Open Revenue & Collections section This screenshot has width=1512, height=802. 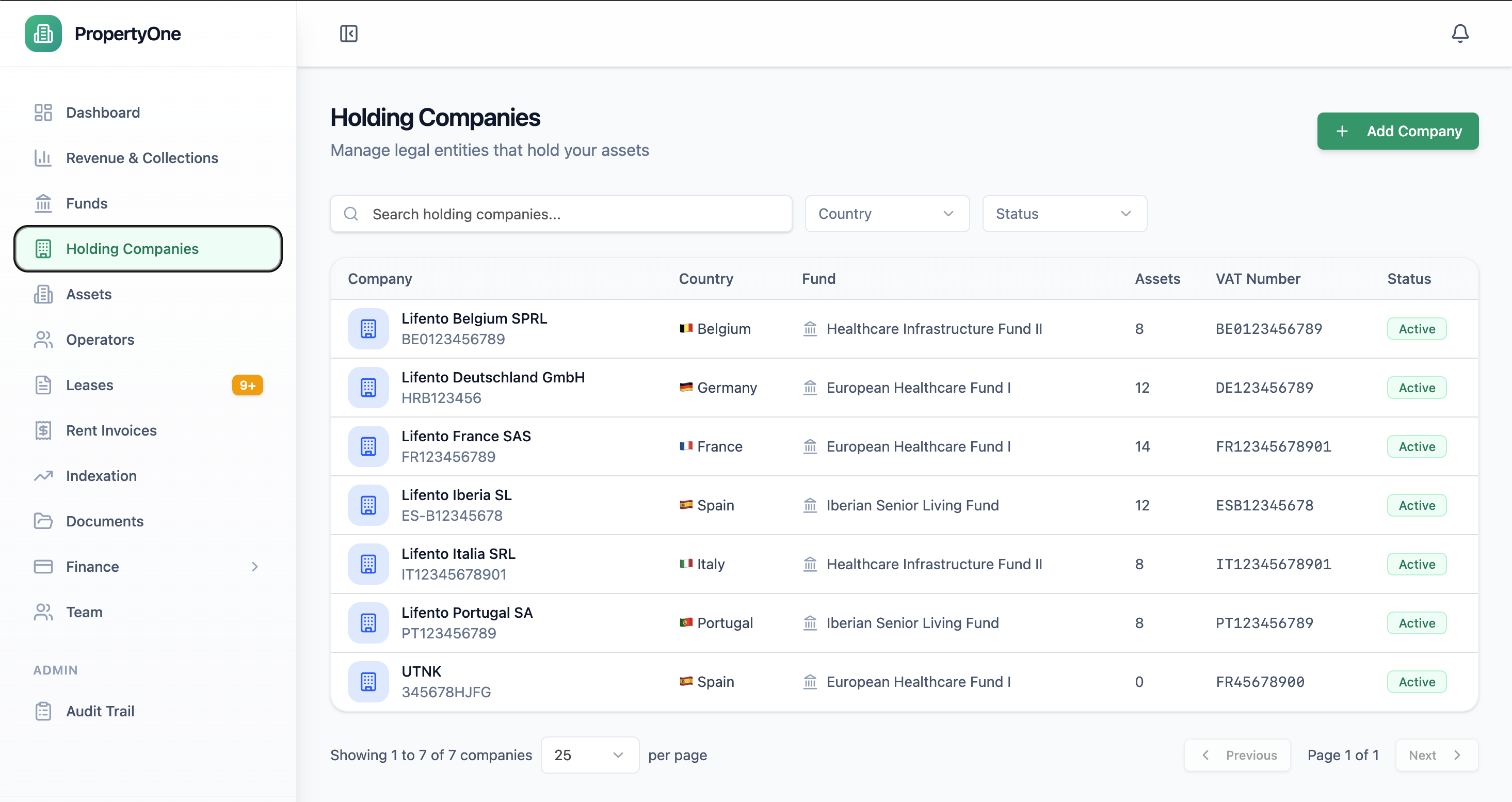[x=148, y=158]
